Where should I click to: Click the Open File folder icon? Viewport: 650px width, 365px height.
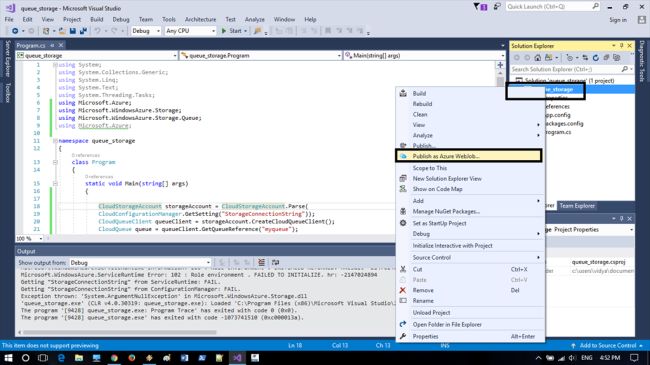click(x=62, y=31)
